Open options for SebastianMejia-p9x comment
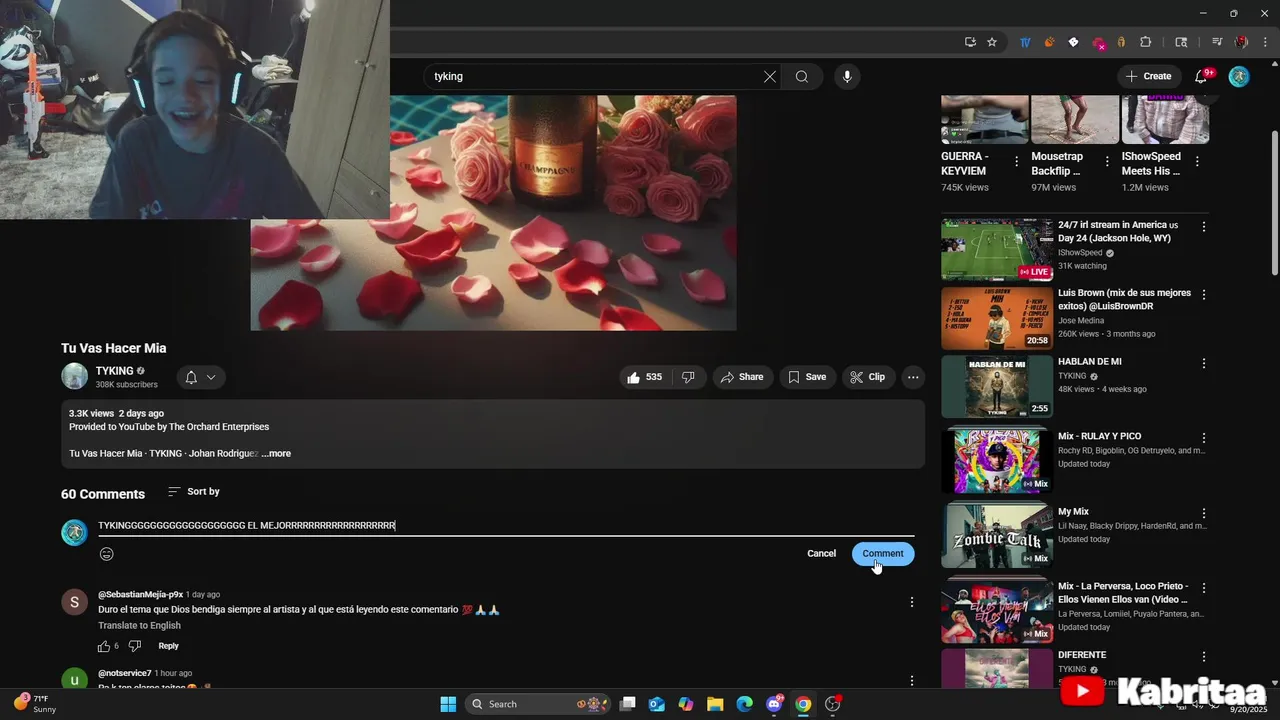This screenshot has width=1280, height=720. click(911, 602)
